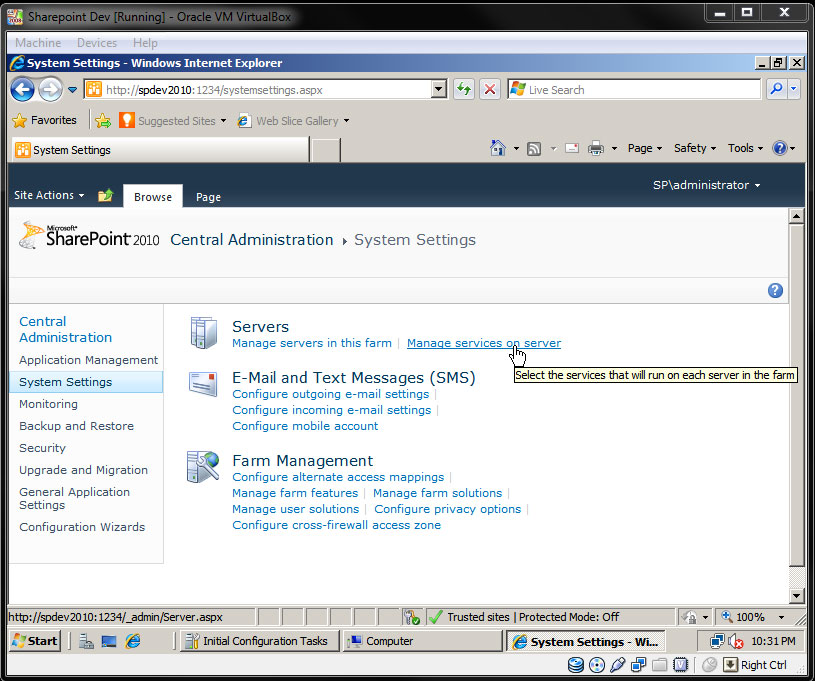Open Application Management in sidebar

88,360
